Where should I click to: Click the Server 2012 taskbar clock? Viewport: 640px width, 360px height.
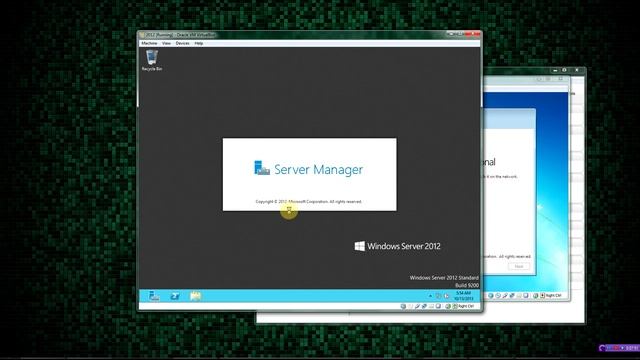(463, 296)
